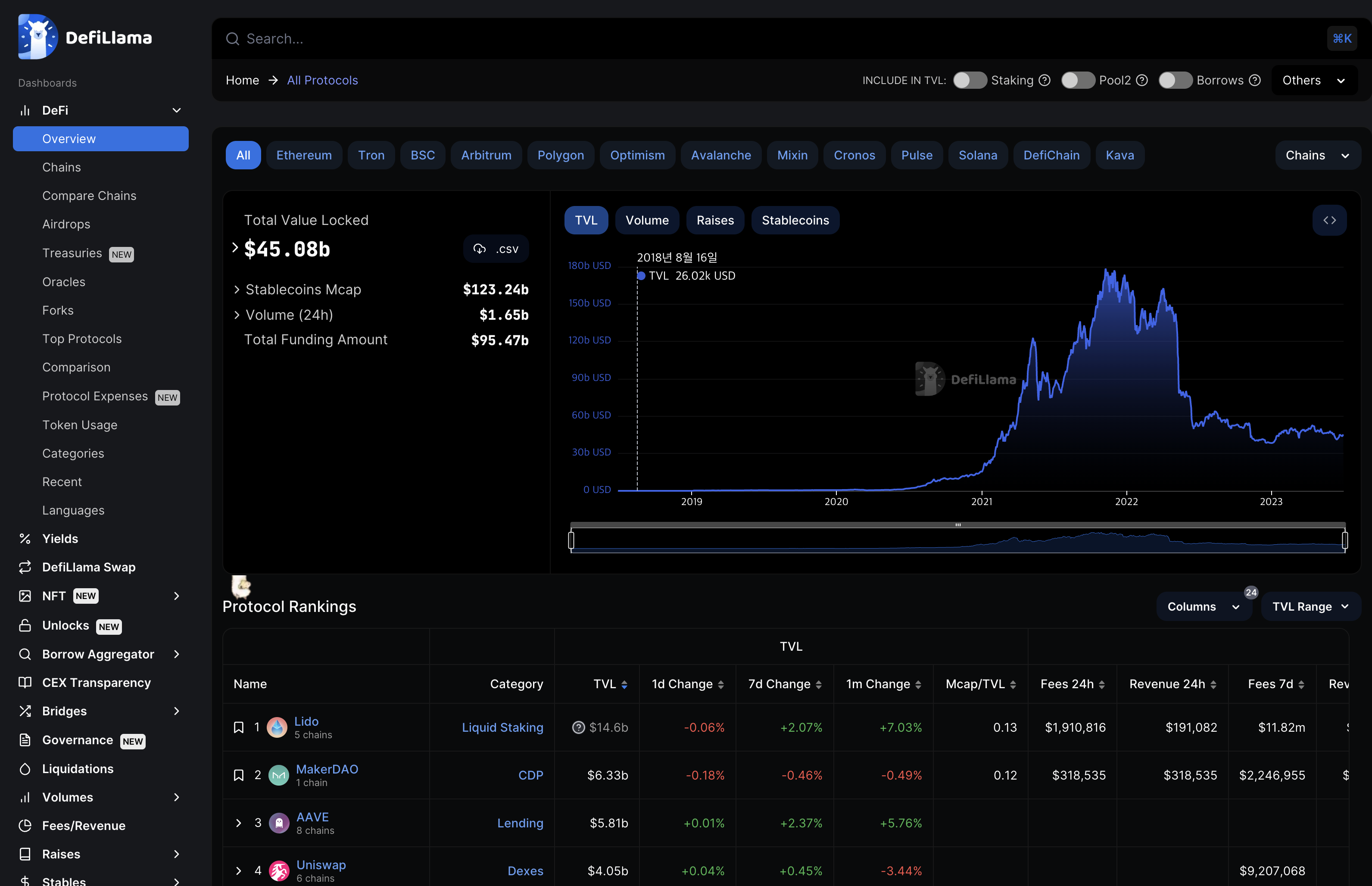Click the DefiLlama logo icon

pos(37,37)
